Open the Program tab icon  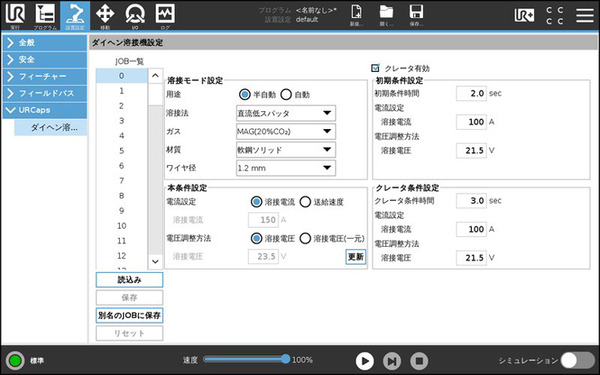(x=45, y=16)
